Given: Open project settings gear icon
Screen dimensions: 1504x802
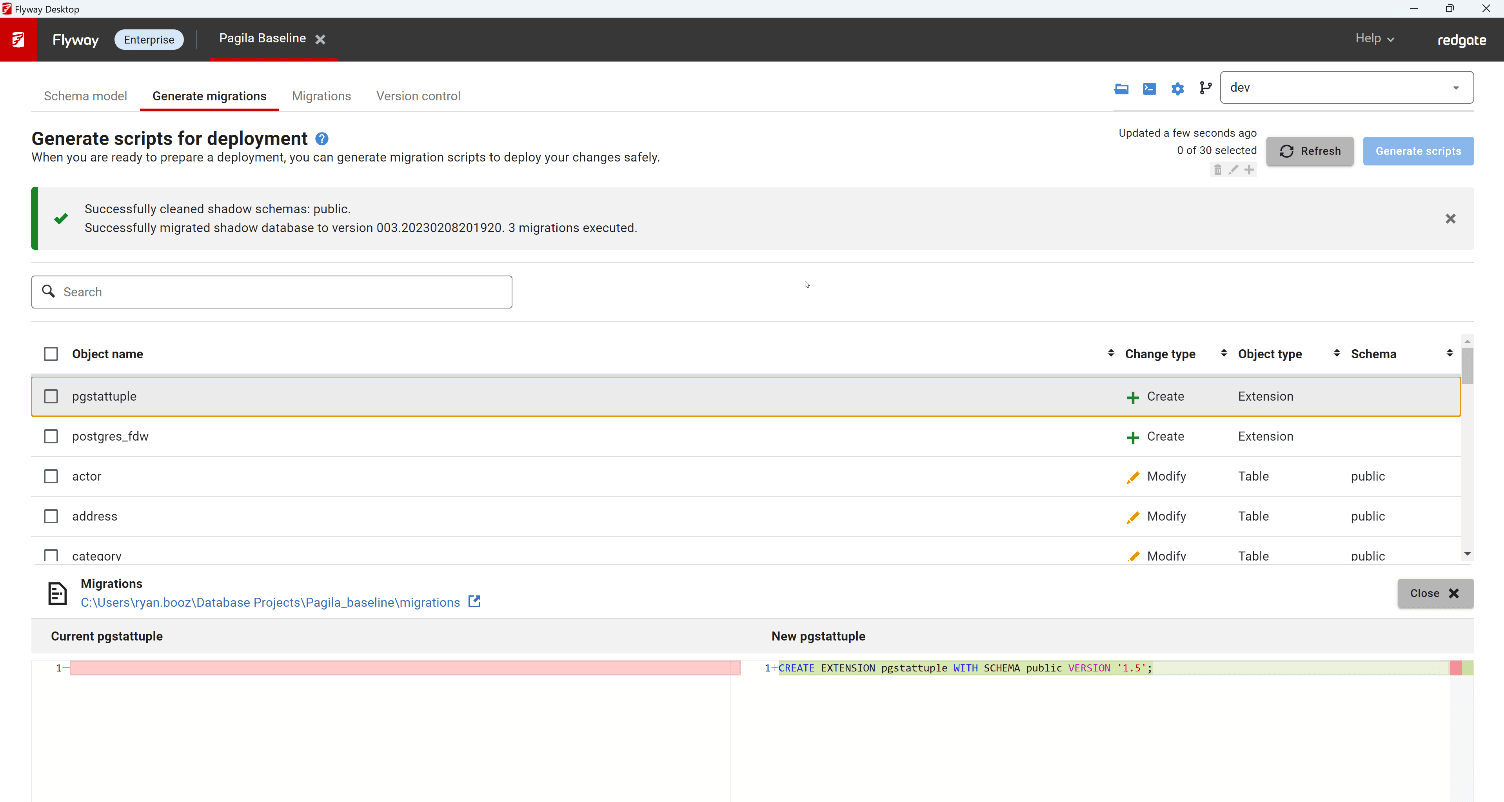Looking at the screenshot, I should (1178, 89).
